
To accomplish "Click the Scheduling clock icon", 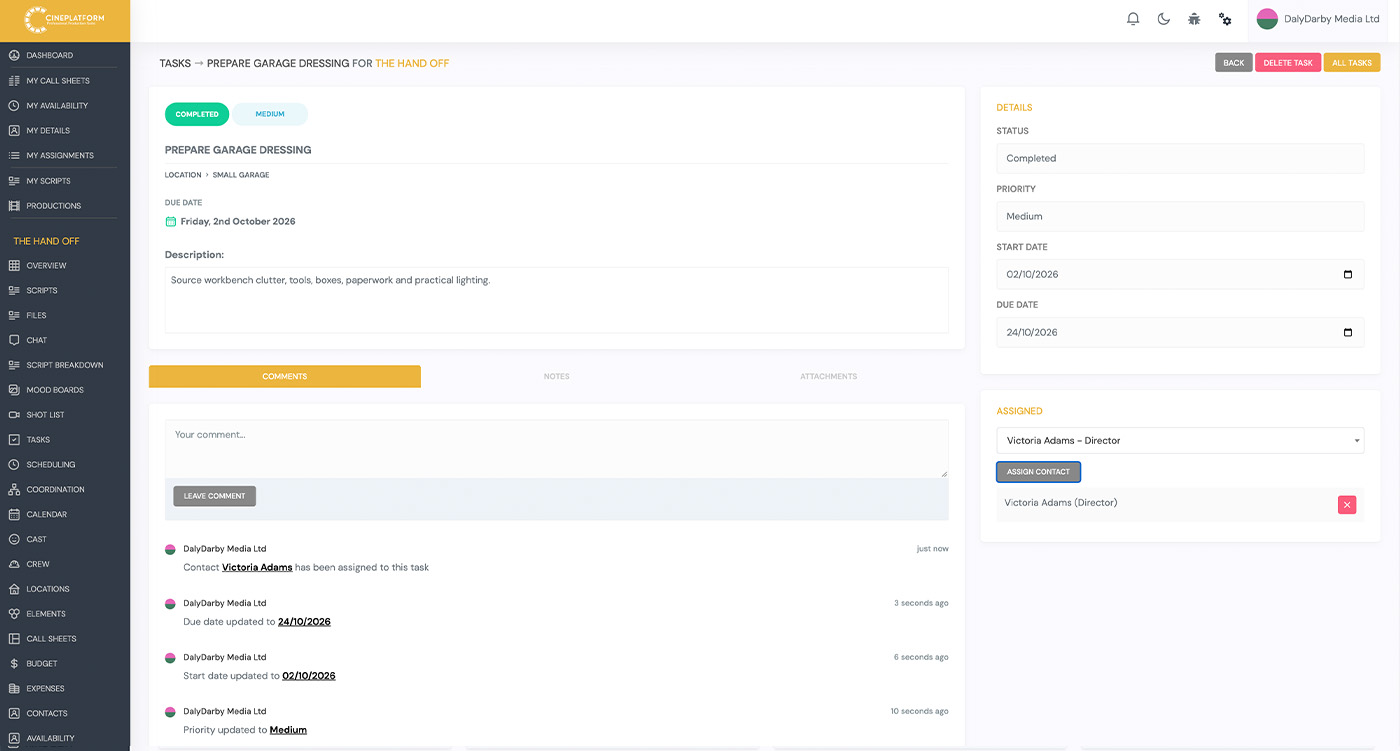I will pos(14,465).
